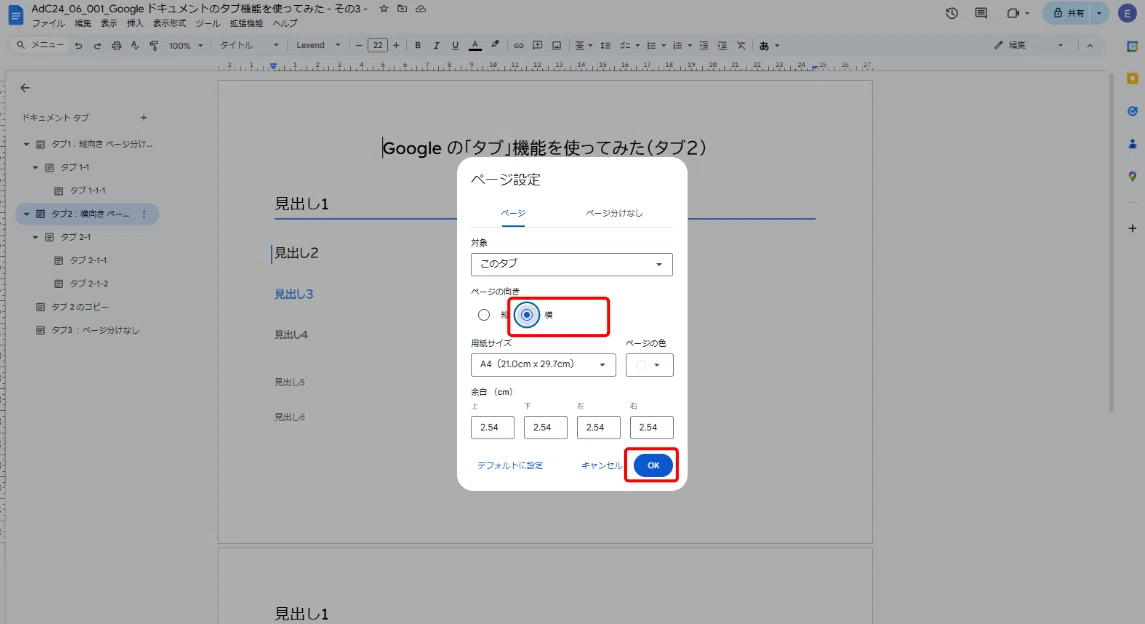The image size is (1145, 624).
Task: Click the add comment icon in toolbar
Action: [x=537, y=45]
